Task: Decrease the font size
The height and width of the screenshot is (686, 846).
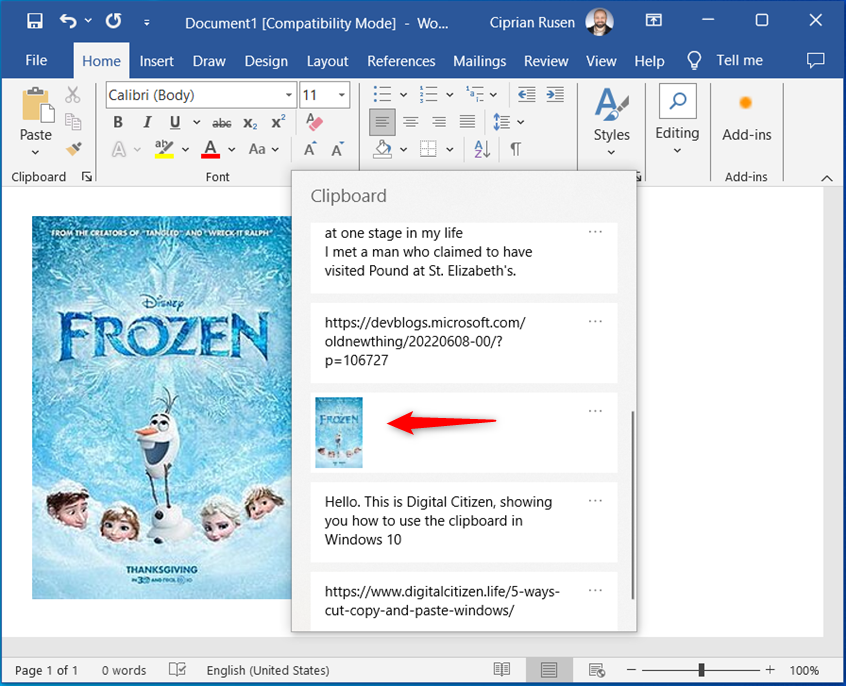Action: (x=338, y=149)
